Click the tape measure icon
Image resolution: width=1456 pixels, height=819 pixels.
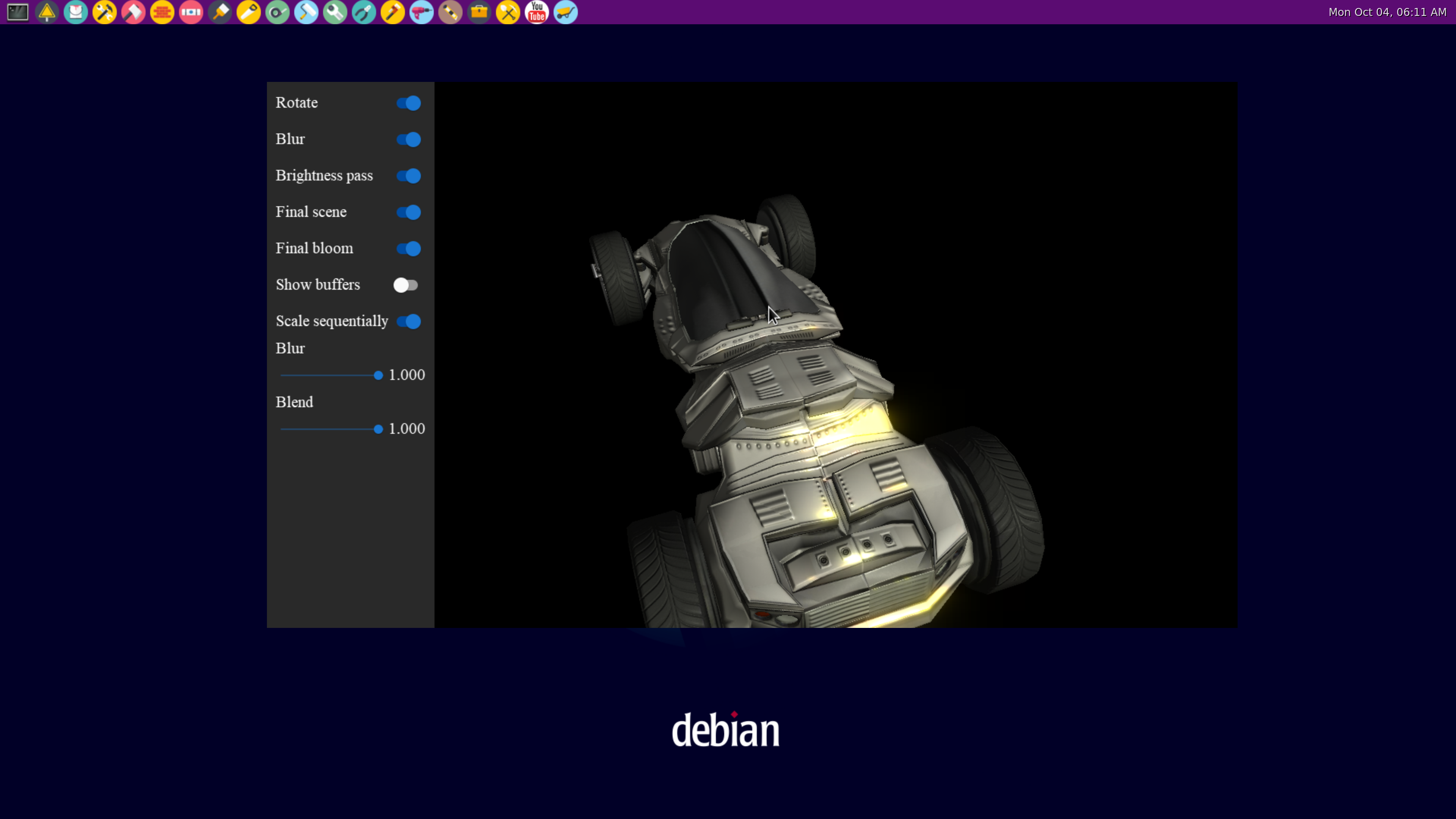click(x=278, y=12)
